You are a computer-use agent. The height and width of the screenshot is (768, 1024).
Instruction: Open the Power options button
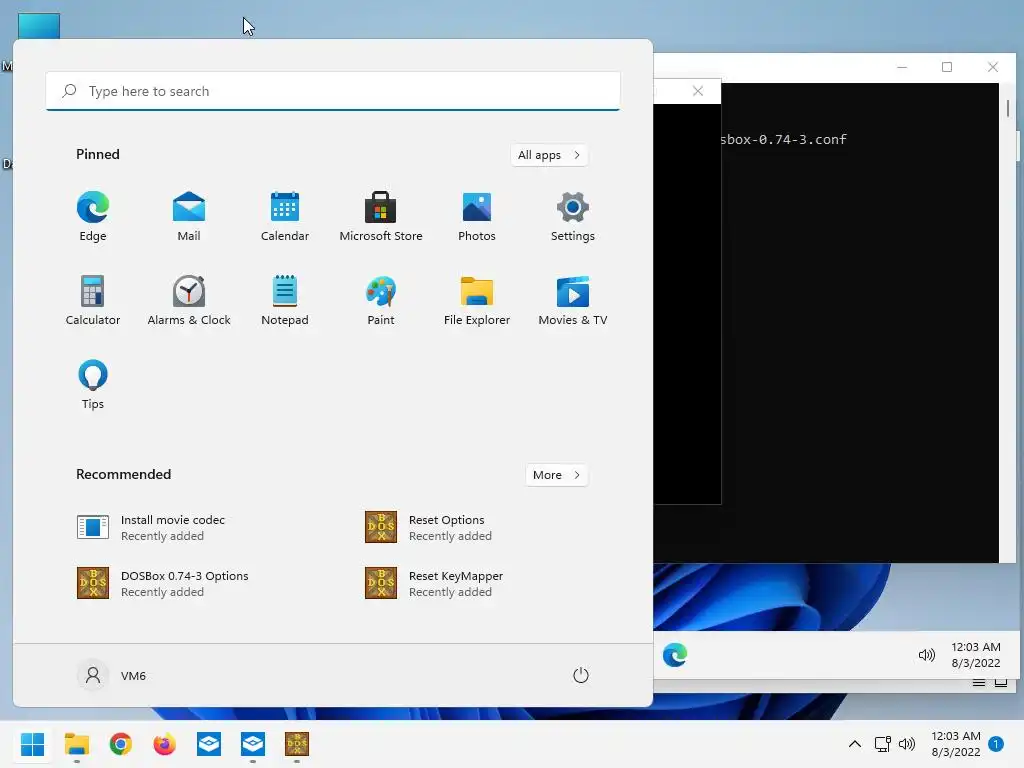pos(581,675)
